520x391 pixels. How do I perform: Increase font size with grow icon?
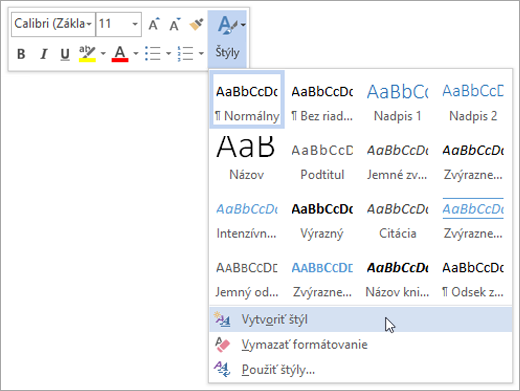(154, 24)
